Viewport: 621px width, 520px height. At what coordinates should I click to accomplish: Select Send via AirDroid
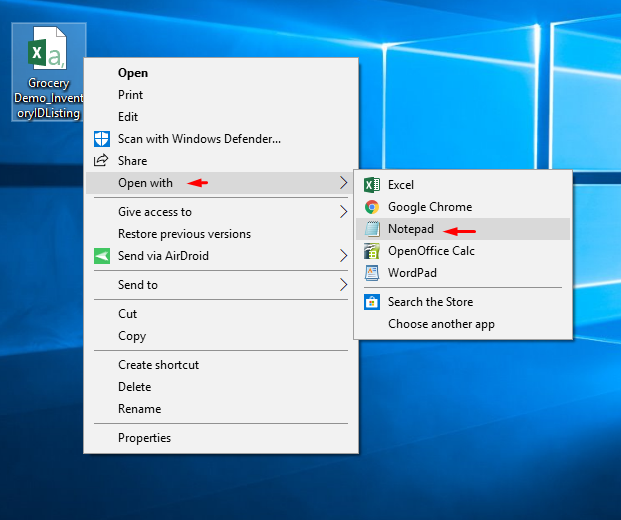[221, 256]
